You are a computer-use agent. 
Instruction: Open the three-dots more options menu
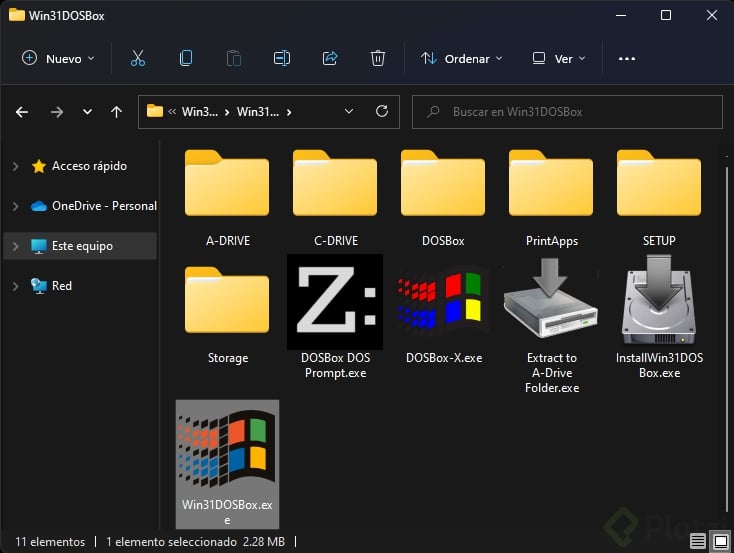click(x=627, y=59)
